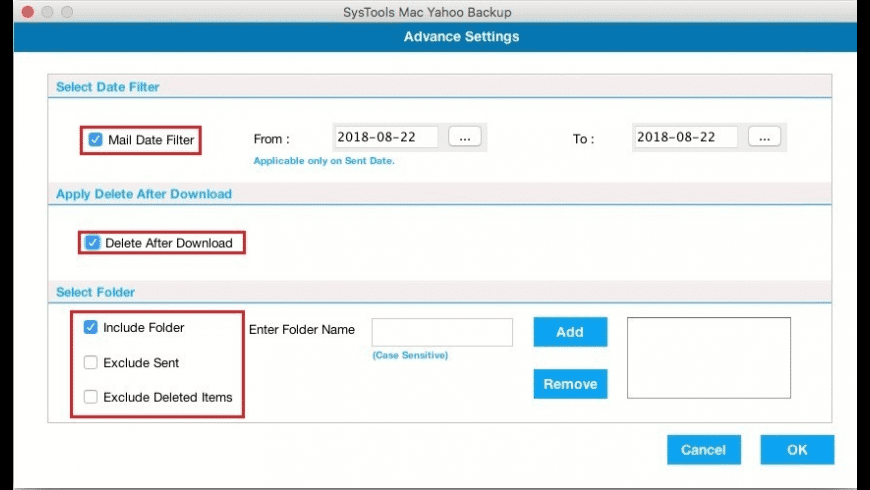The width and height of the screenshot is (870, 490).
Task: Click the '(Case Sensitive)' hint text
Action: point(410,355)
